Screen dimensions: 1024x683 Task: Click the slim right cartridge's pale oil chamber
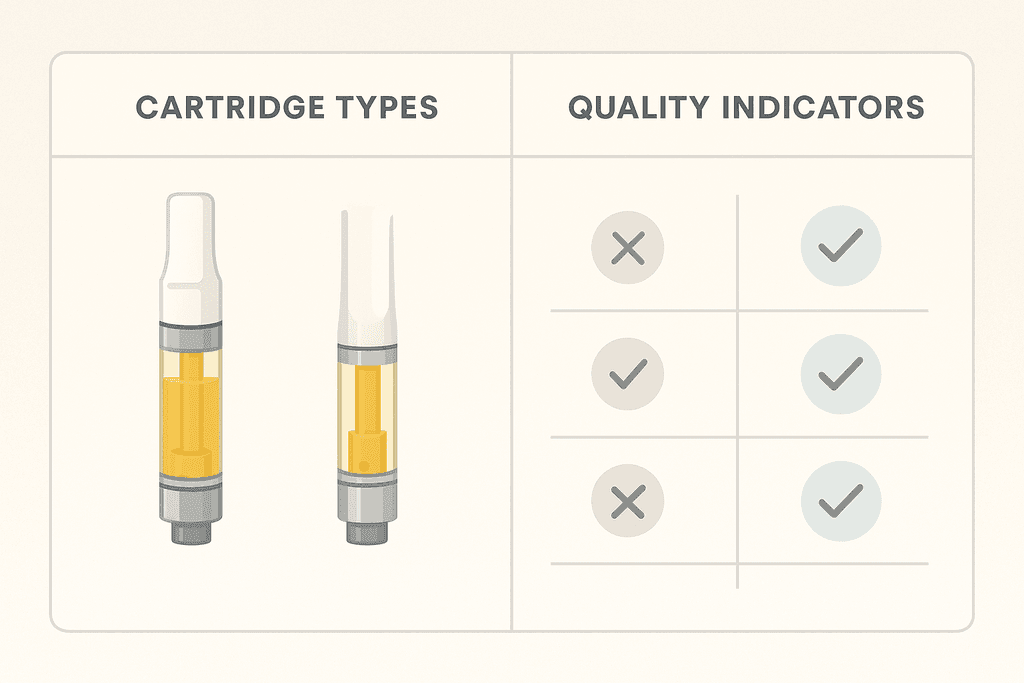388,400
